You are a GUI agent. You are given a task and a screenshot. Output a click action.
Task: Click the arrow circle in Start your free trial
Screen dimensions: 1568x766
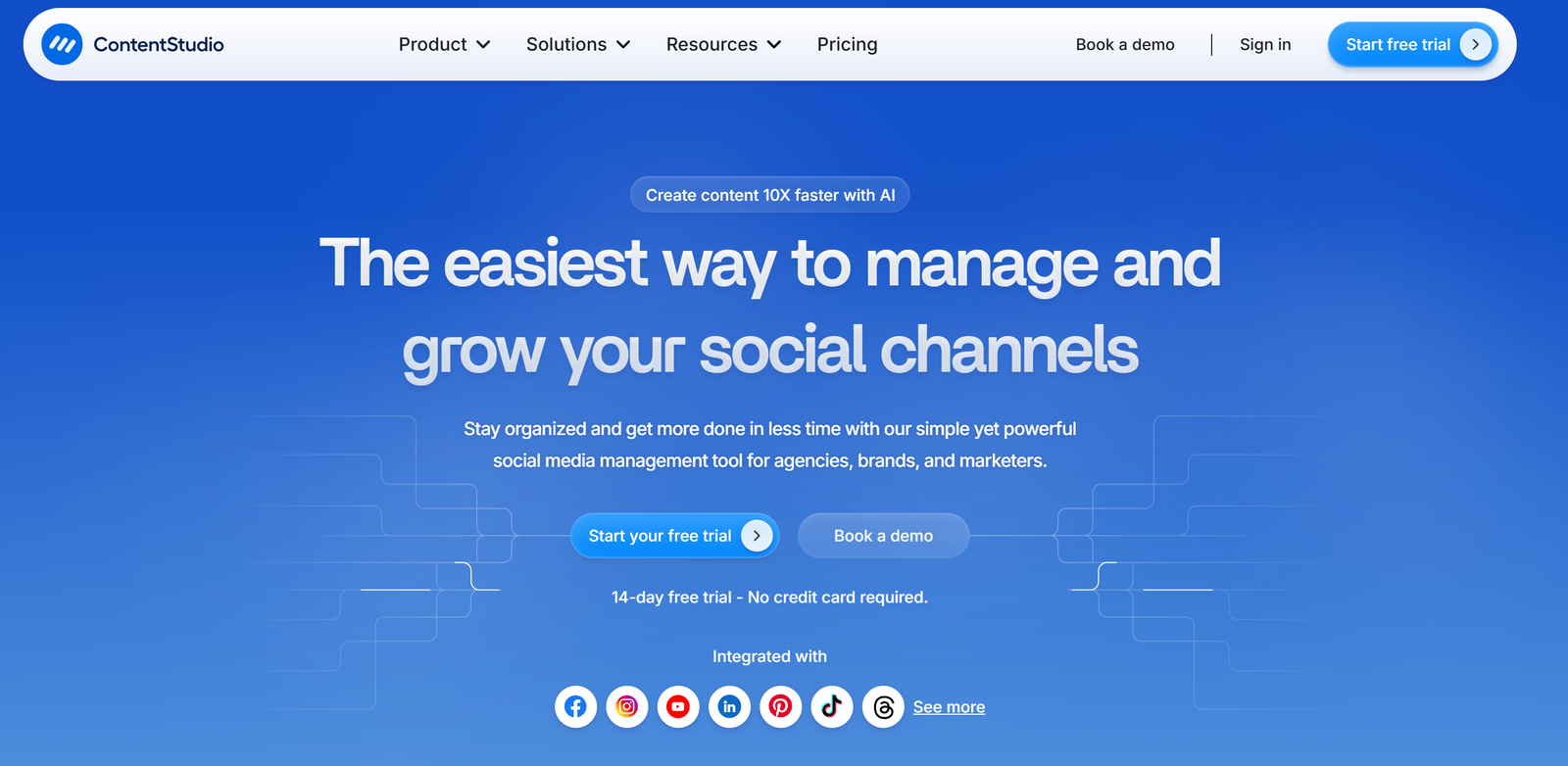[757, 536]
